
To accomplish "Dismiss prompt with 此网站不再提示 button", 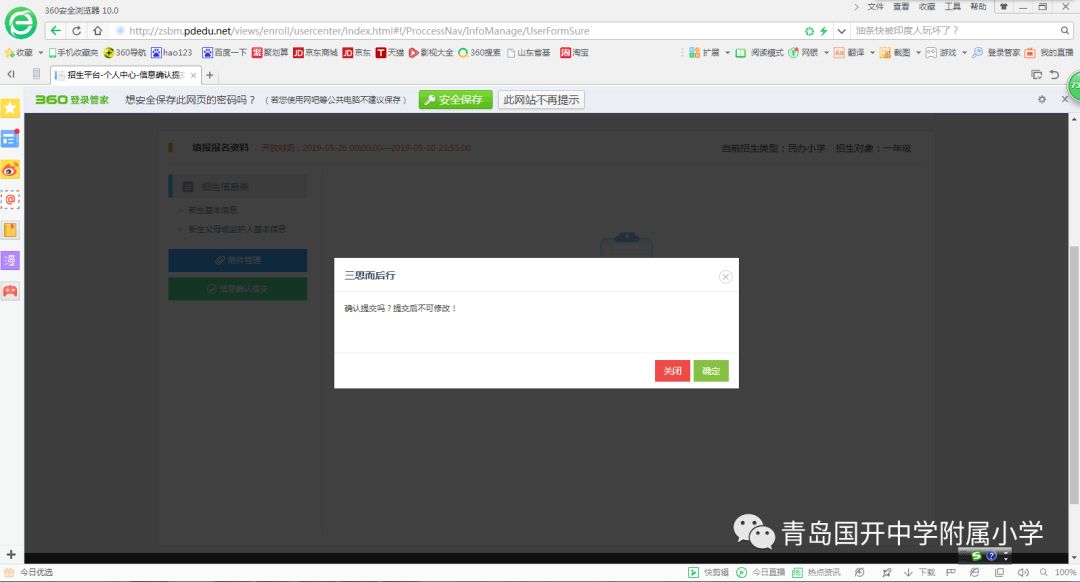I will tap(541, 100).
